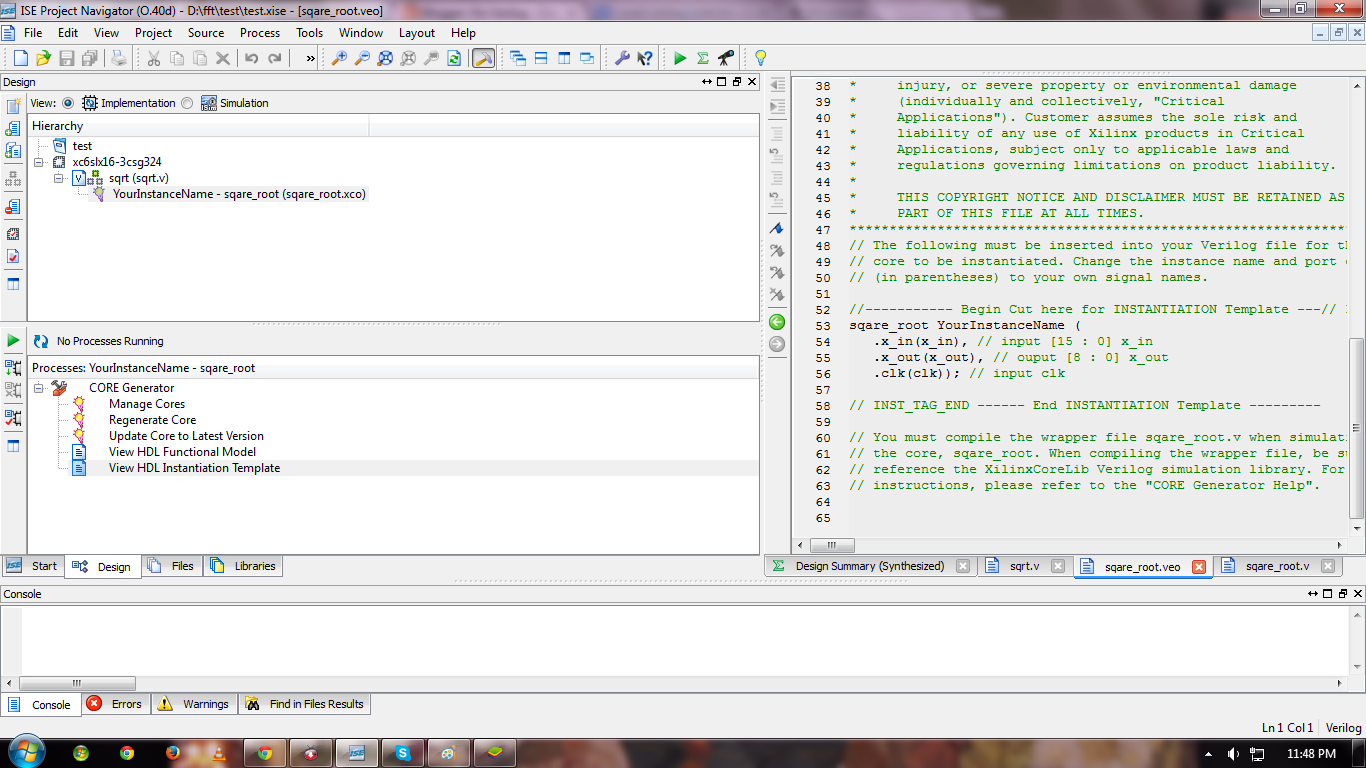Select View HDL Instantiation Template process
1366x768 pixels.
coord(194,468)
